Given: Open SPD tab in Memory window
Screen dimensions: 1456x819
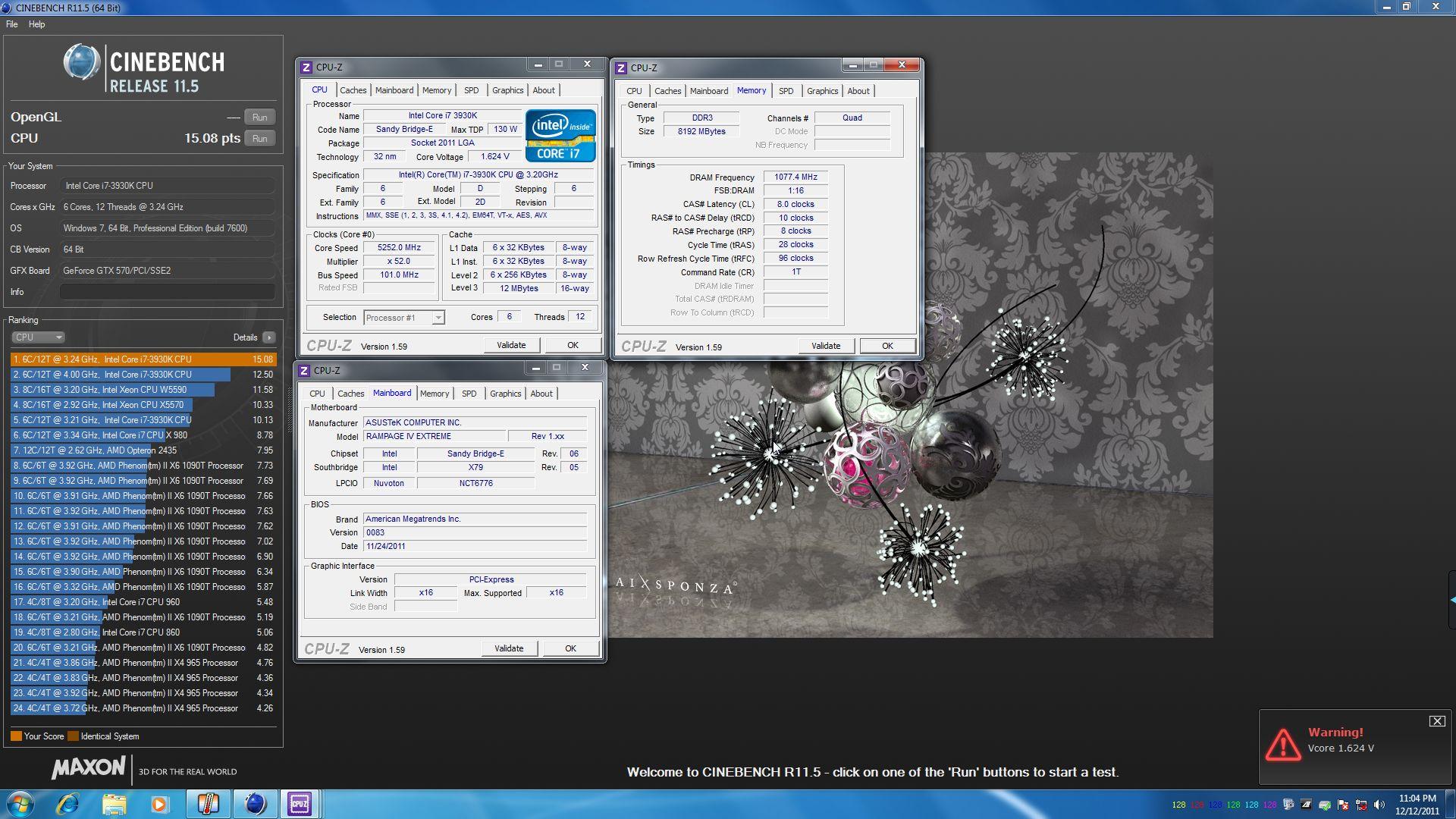Looking at the screenshot, I should click(x=786, y=91).
